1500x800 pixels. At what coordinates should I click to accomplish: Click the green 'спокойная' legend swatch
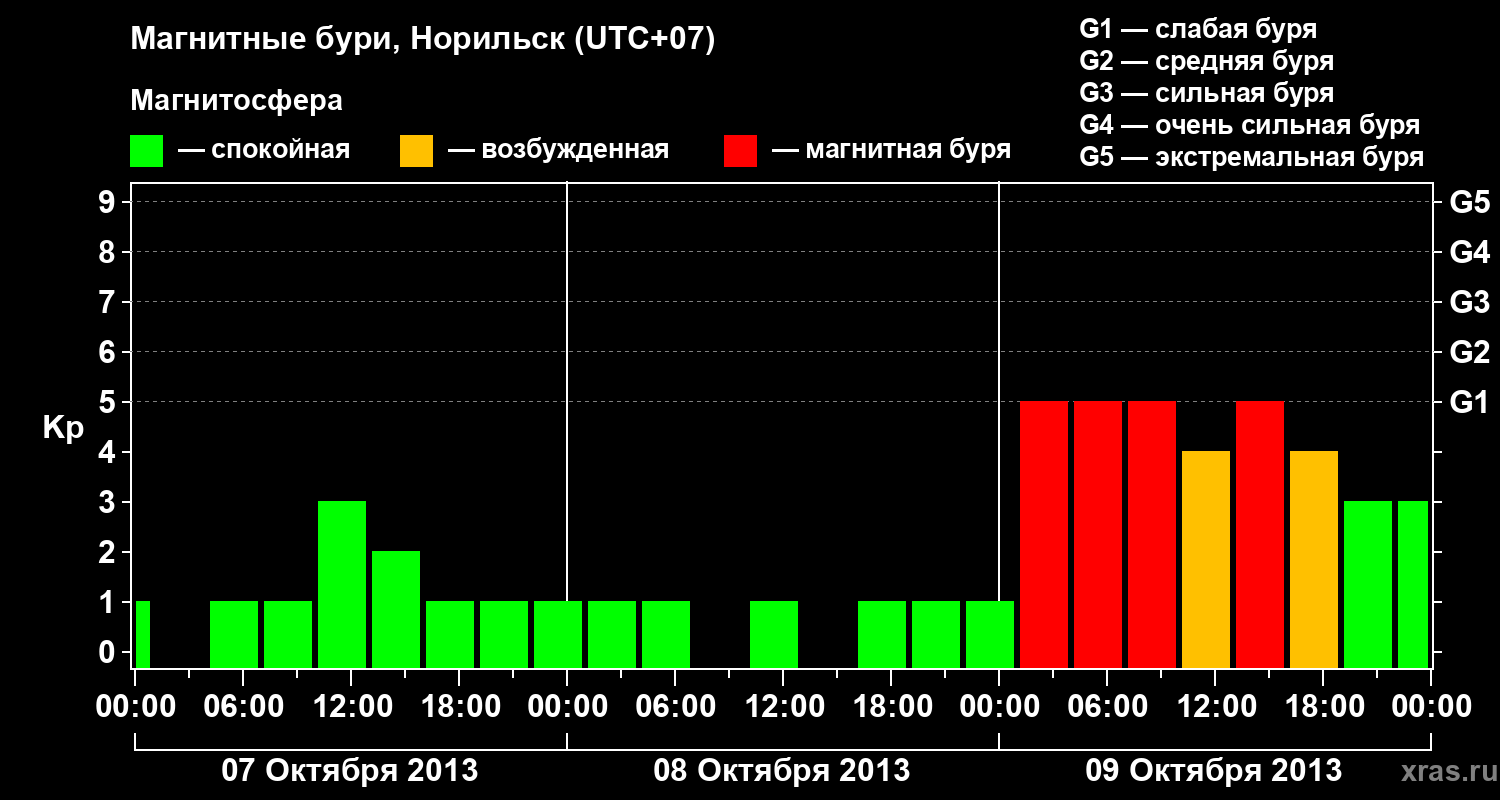146,151
